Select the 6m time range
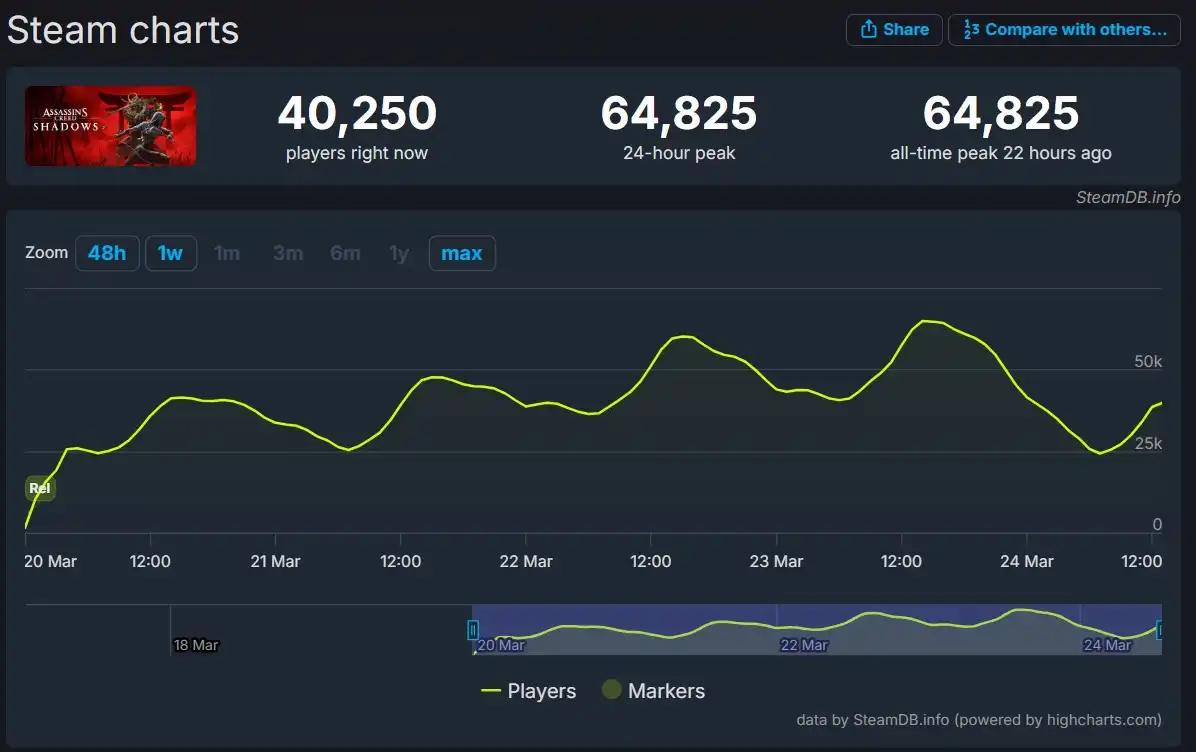1196x752 pixels. [345, 253]
